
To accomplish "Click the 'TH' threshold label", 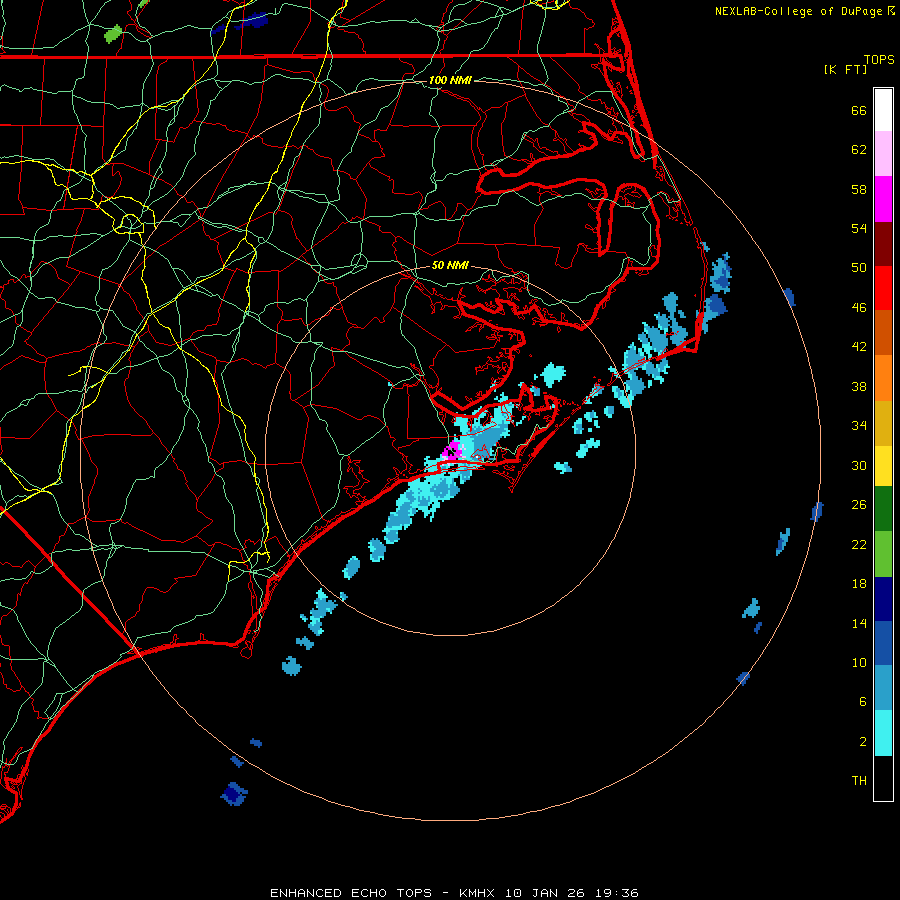I will pos(859,781).
